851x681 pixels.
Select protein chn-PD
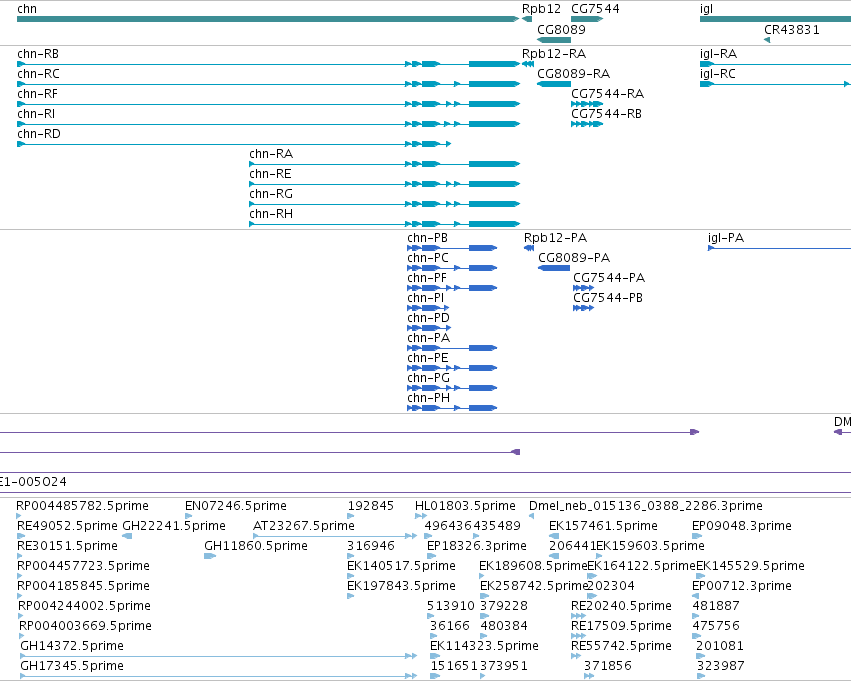(x=429, y=328)
